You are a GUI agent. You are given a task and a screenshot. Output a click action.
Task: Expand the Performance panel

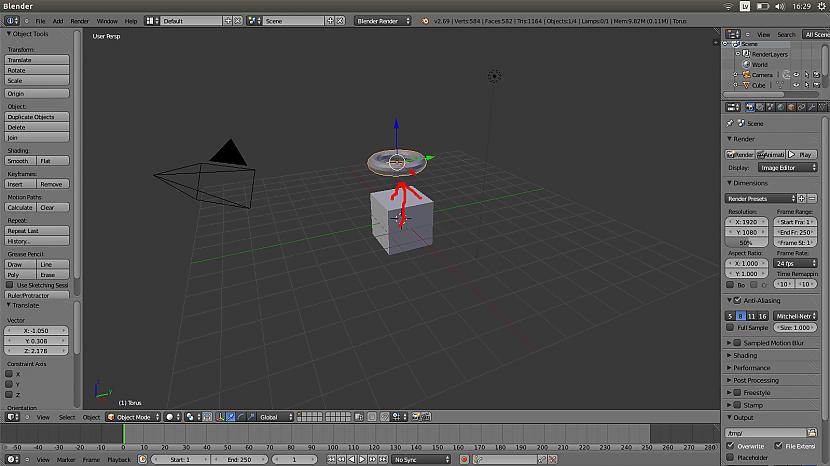pyautogui.click(x=751, y=368)
